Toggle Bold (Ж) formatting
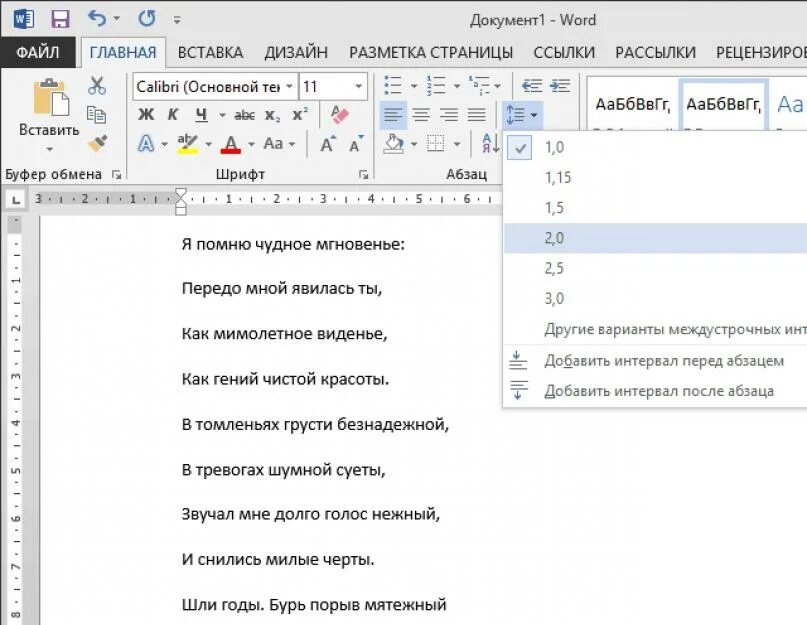Image resolution: width=807 pixels, height=625 pixels. coord(146,114)
